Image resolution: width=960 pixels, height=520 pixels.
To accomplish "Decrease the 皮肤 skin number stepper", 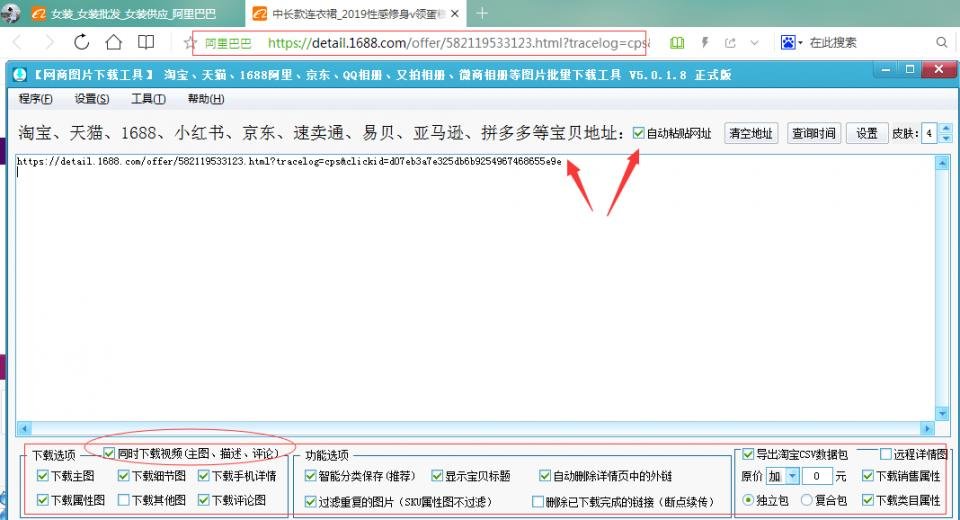I will coord(946,138).
